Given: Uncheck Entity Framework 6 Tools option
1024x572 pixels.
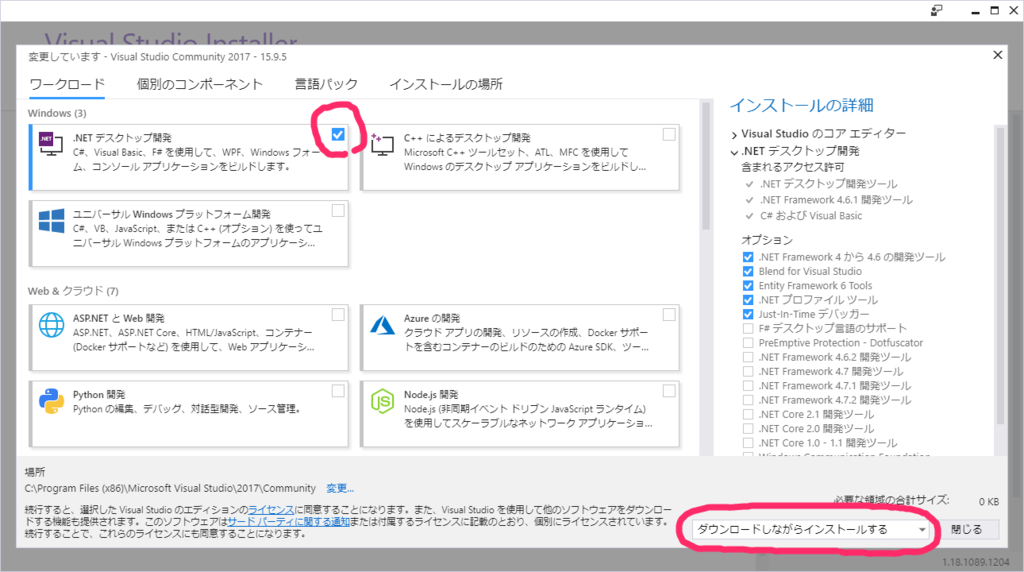Looking at the screenshot, I should pyautogui.click(x=748, y=286).
